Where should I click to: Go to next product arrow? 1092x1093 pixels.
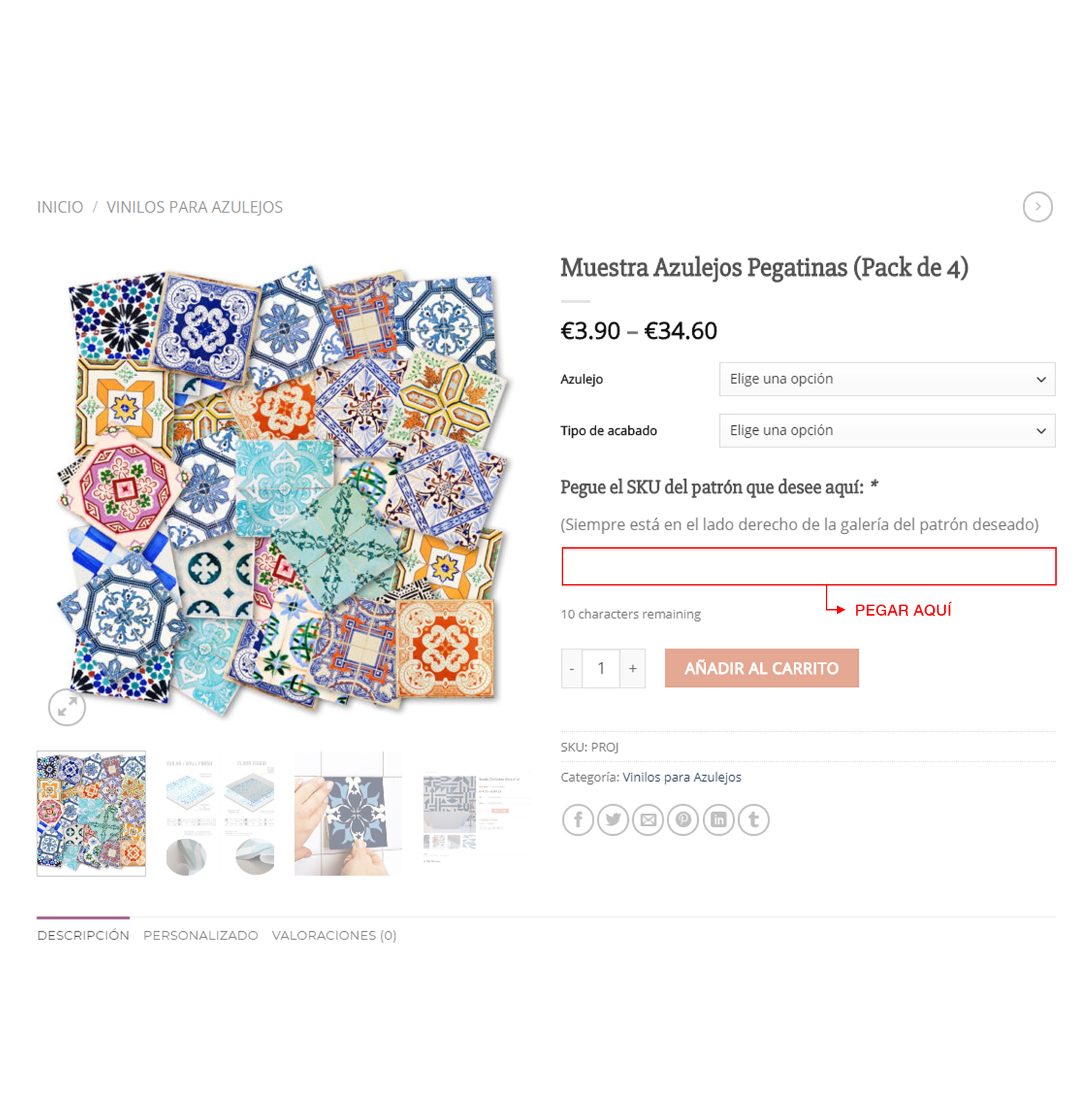tap(1038, 207)
